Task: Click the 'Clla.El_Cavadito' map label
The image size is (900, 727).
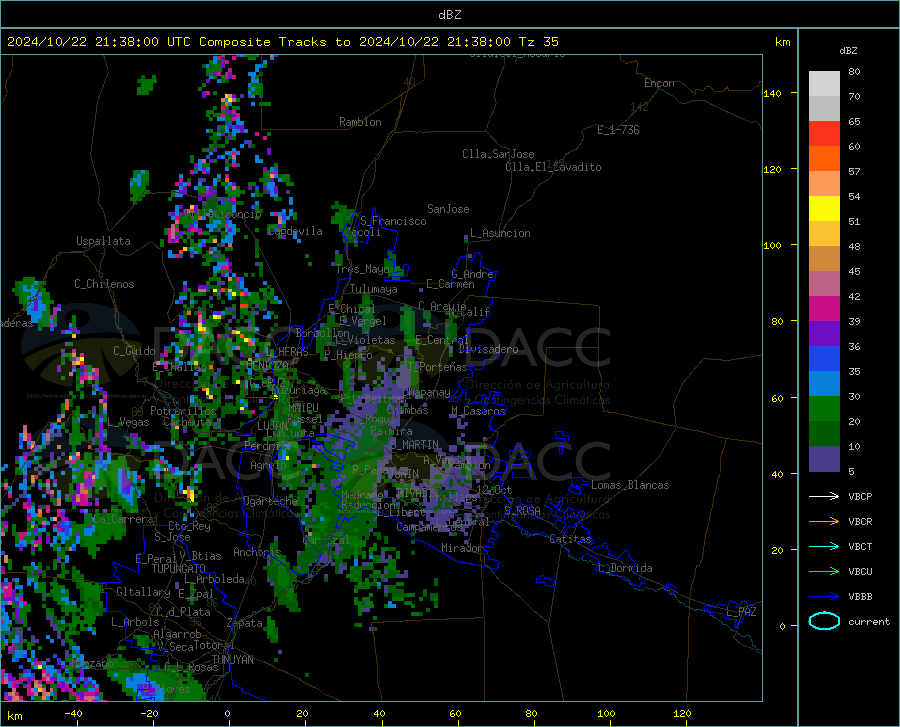Action: (553, 167)
